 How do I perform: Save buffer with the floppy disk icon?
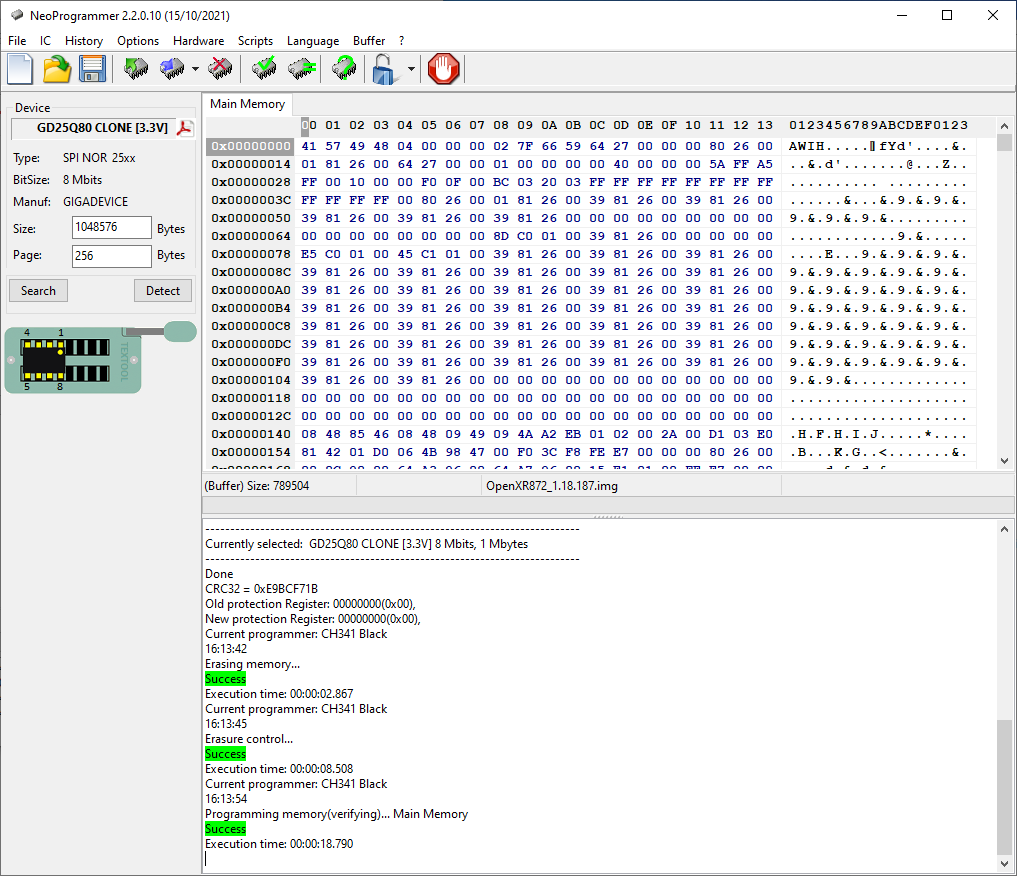92,69
